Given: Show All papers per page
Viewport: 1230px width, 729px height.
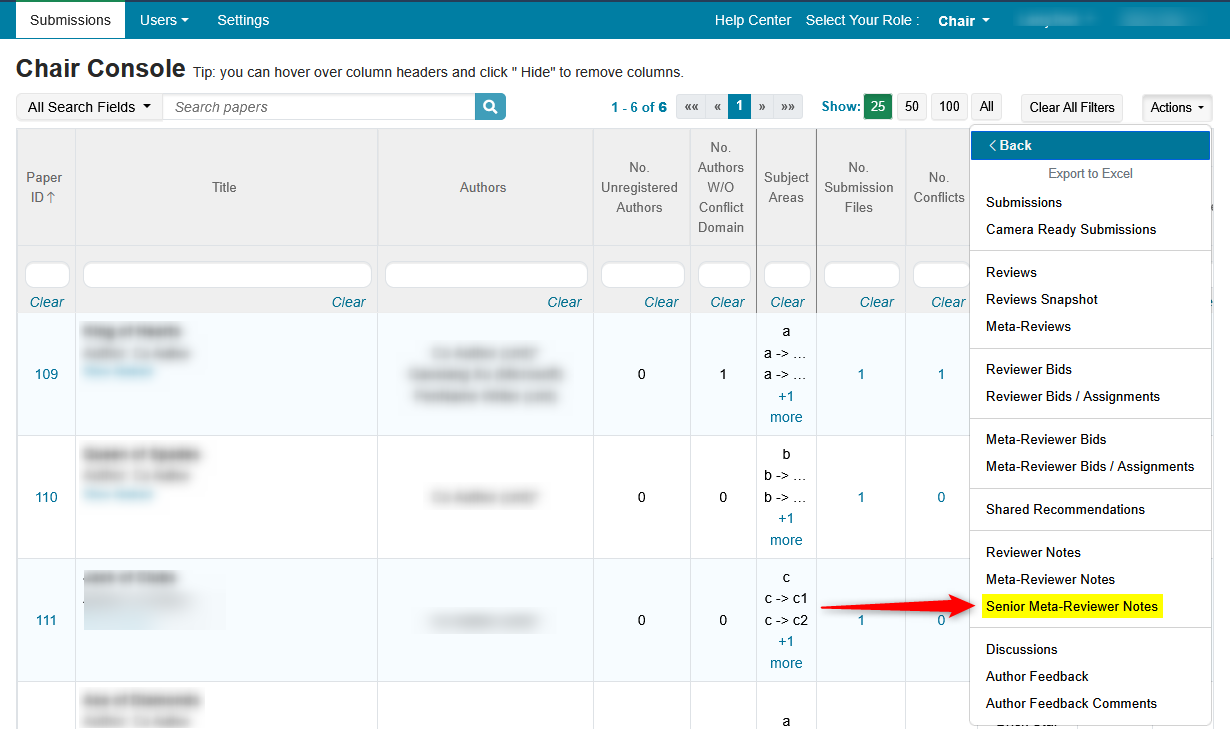Looking at the screenshot, I should (987, 107).
